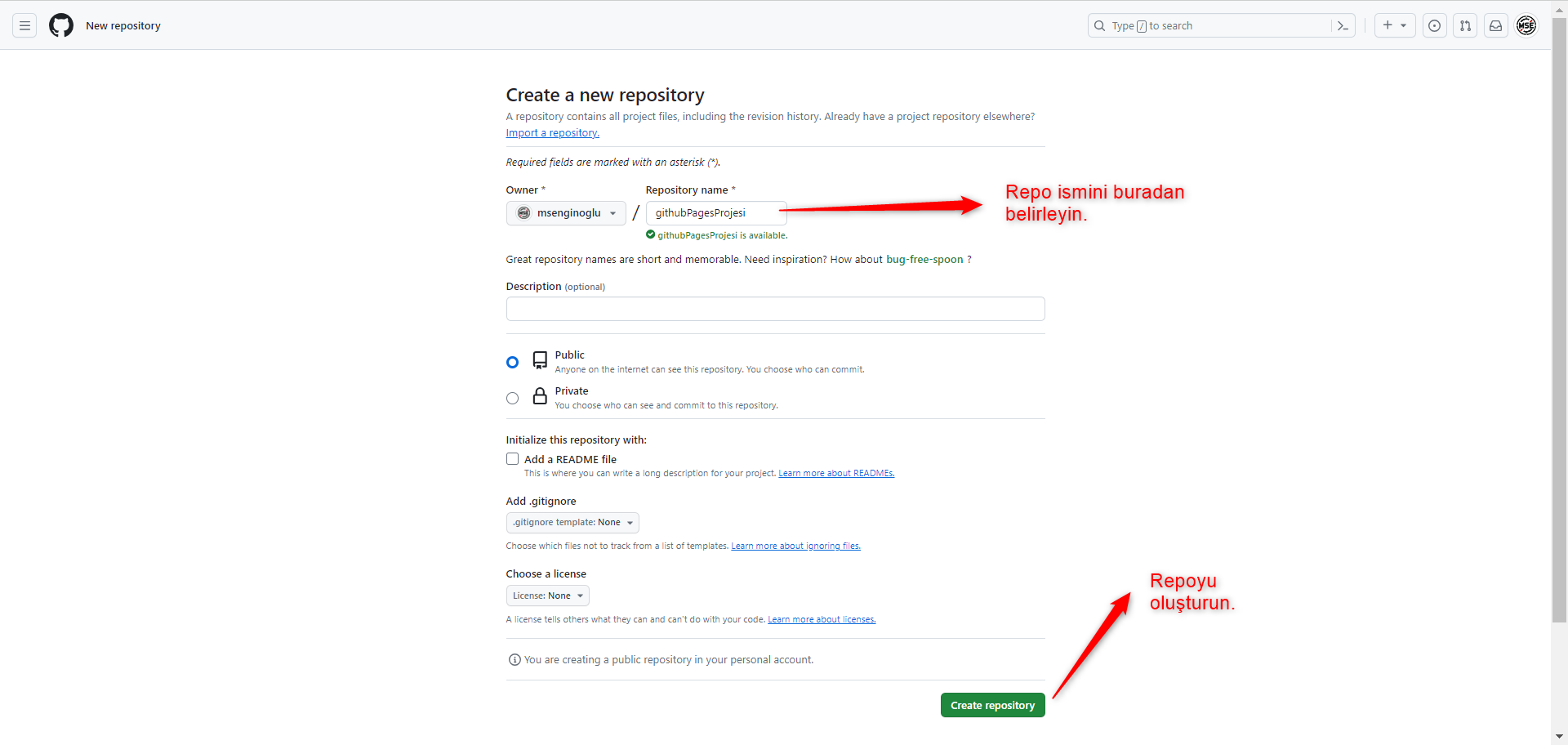This screenshot has width=1568, height=745.
Task: Open the Pull requests icon
Action: (x=1465, y=25)
